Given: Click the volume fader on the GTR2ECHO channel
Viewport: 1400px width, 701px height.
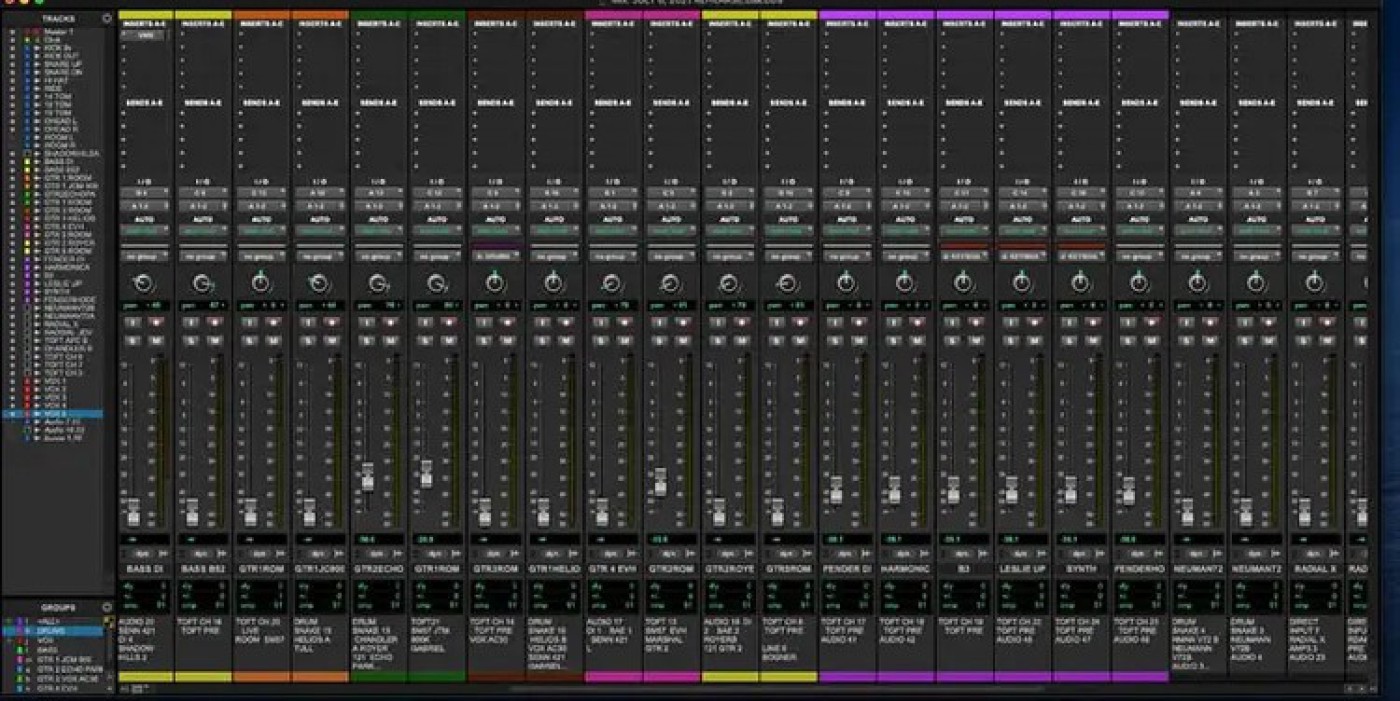Looking at the screenshot, I should (367, 477).
